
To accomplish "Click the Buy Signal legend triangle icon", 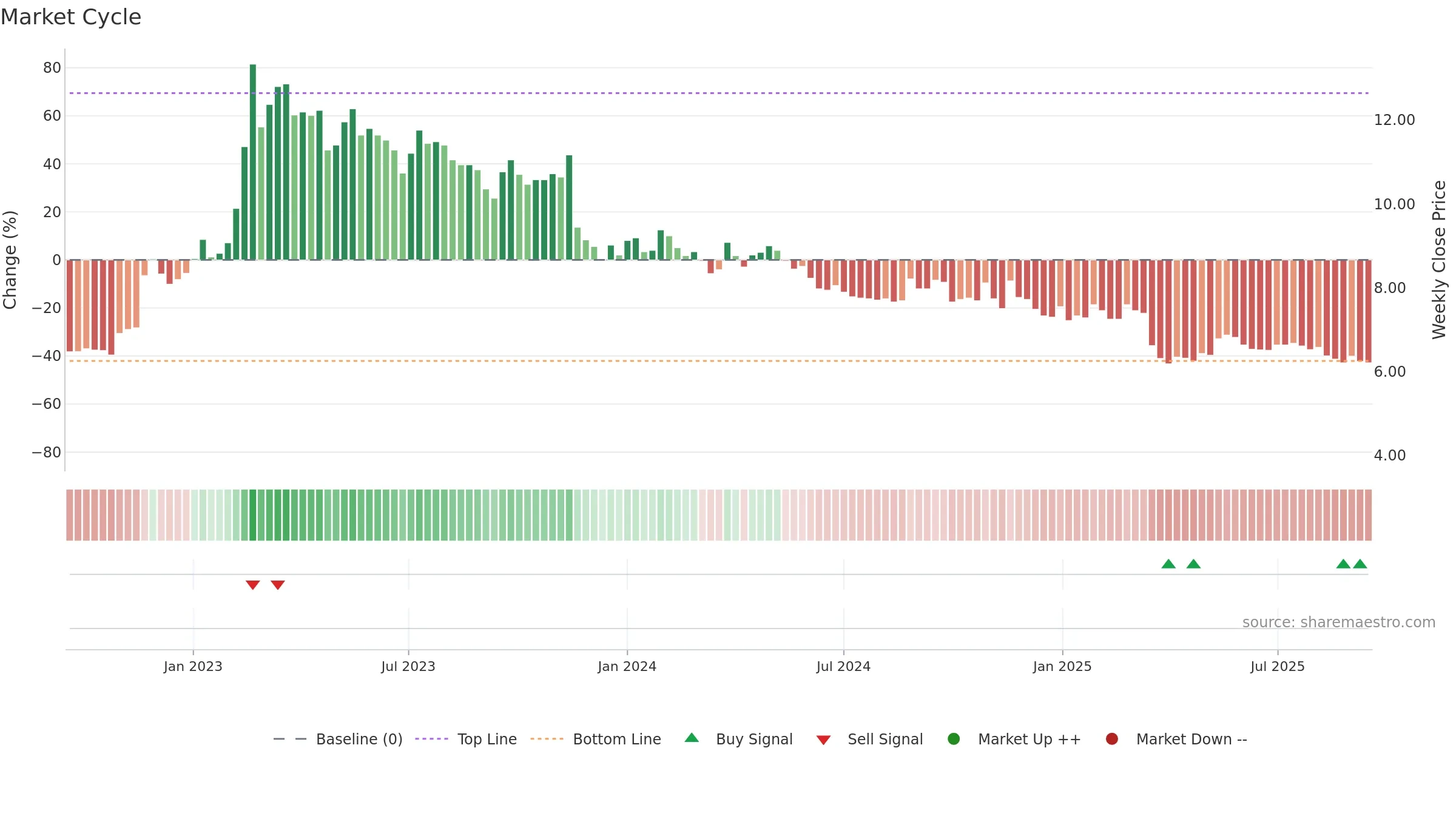I will 692,738.
